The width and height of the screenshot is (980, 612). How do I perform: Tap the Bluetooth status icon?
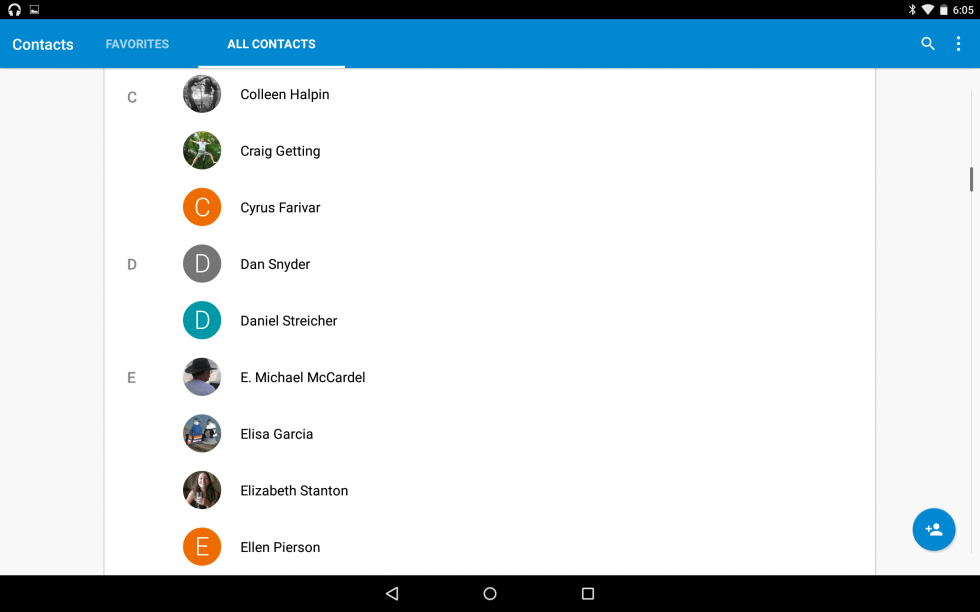click(x=912, y=9)
